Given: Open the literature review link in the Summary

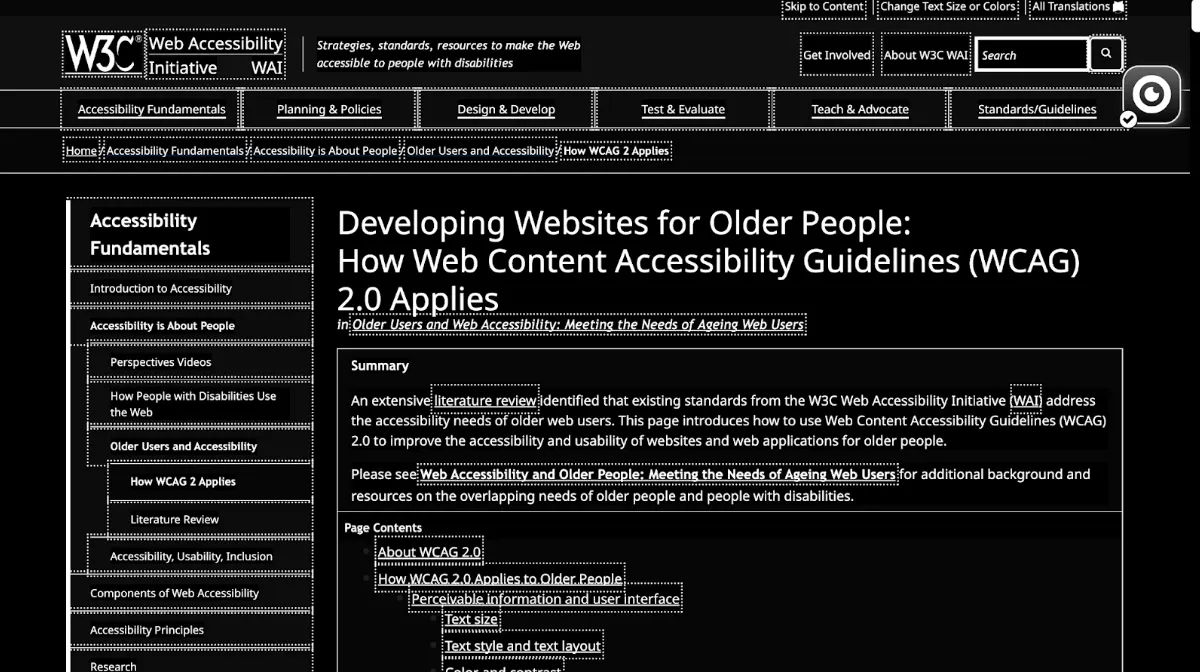Looking at the screenshot, I should (x=485, y=400).
